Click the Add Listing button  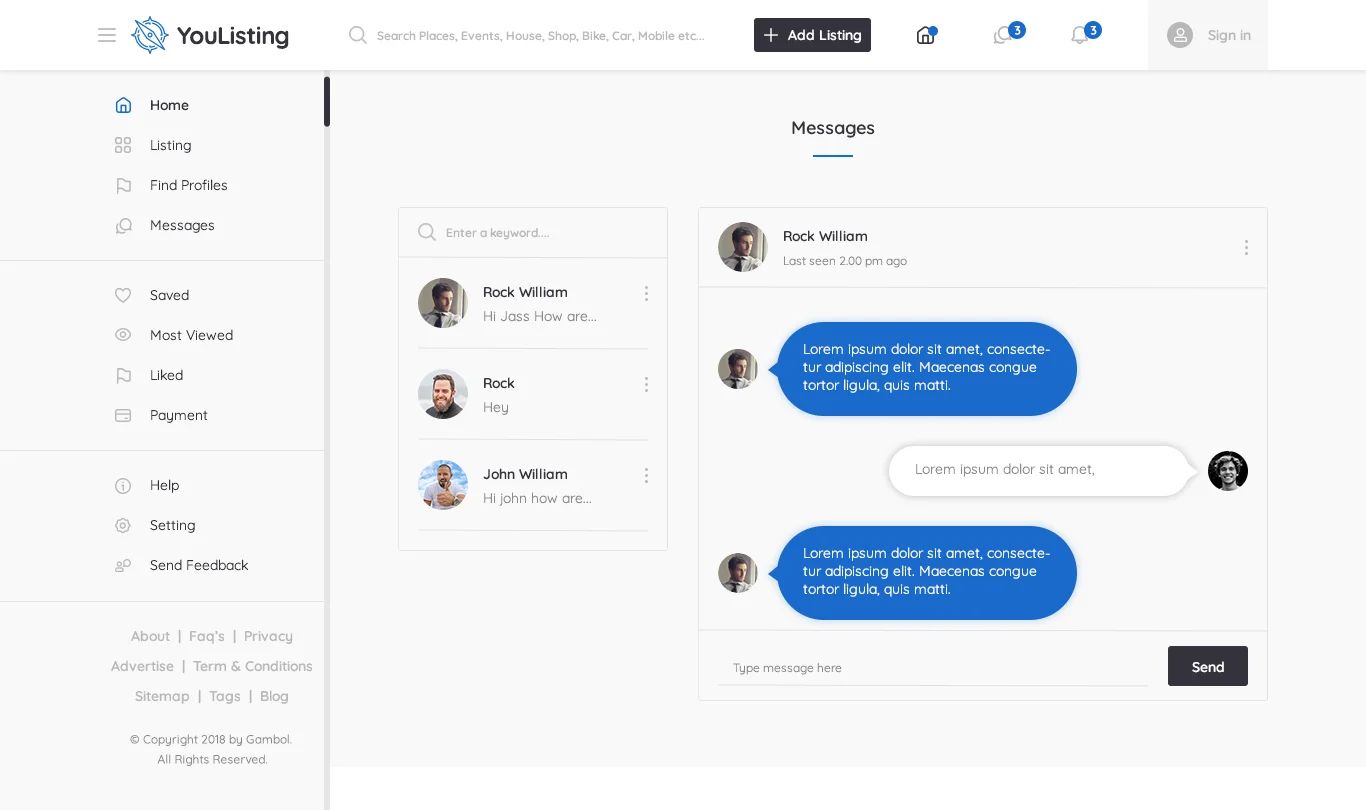pos(812,35)
